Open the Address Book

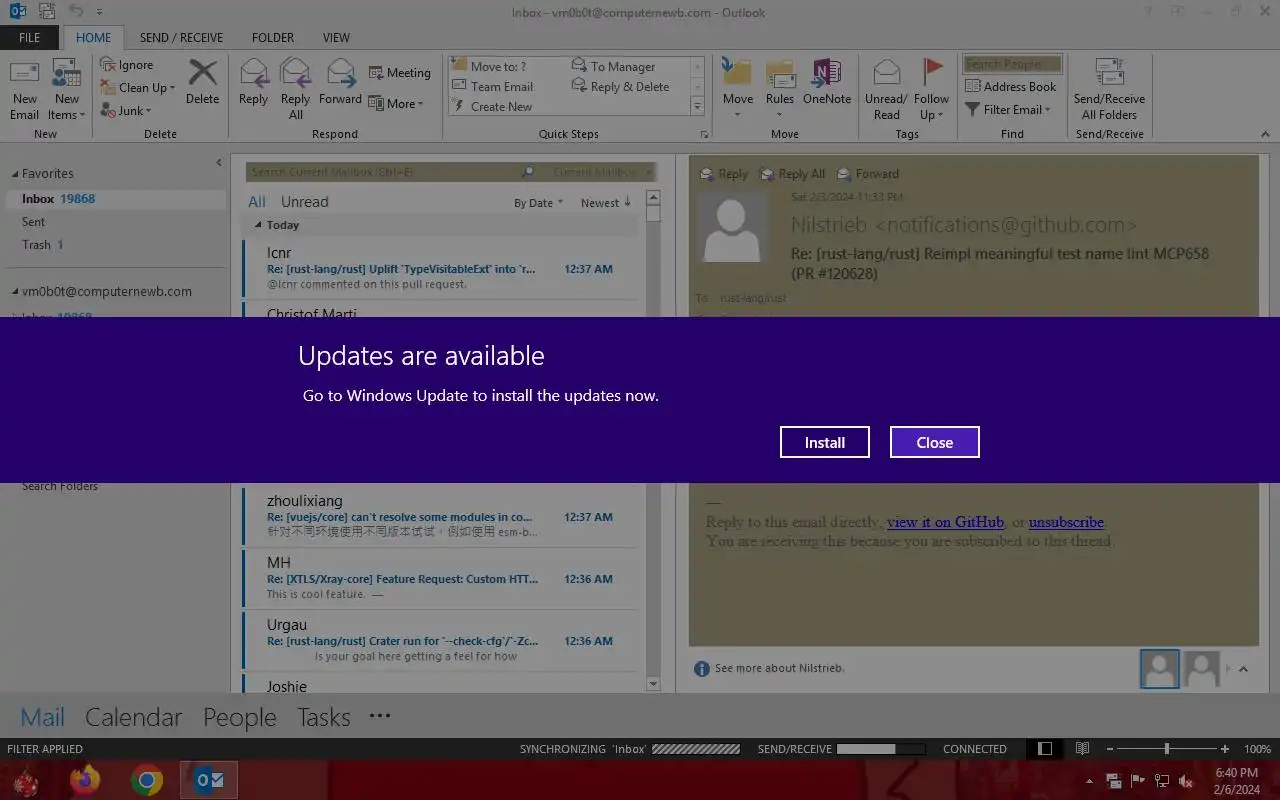[x=1010, y=87]
